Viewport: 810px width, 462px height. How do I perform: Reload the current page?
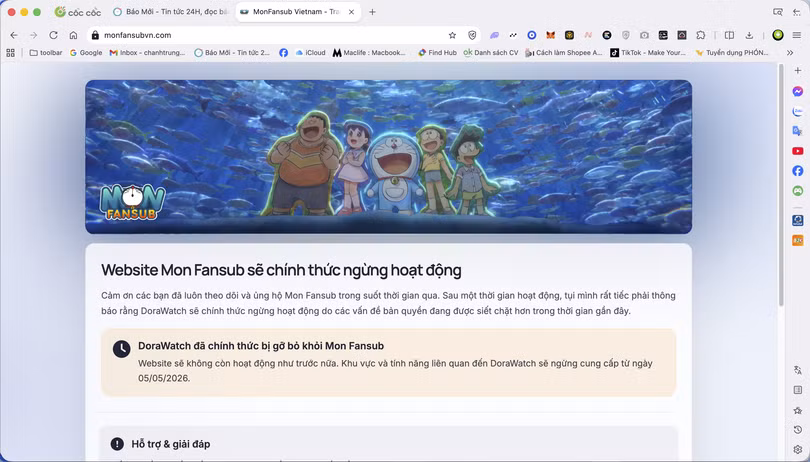click(x=53, y=35)
